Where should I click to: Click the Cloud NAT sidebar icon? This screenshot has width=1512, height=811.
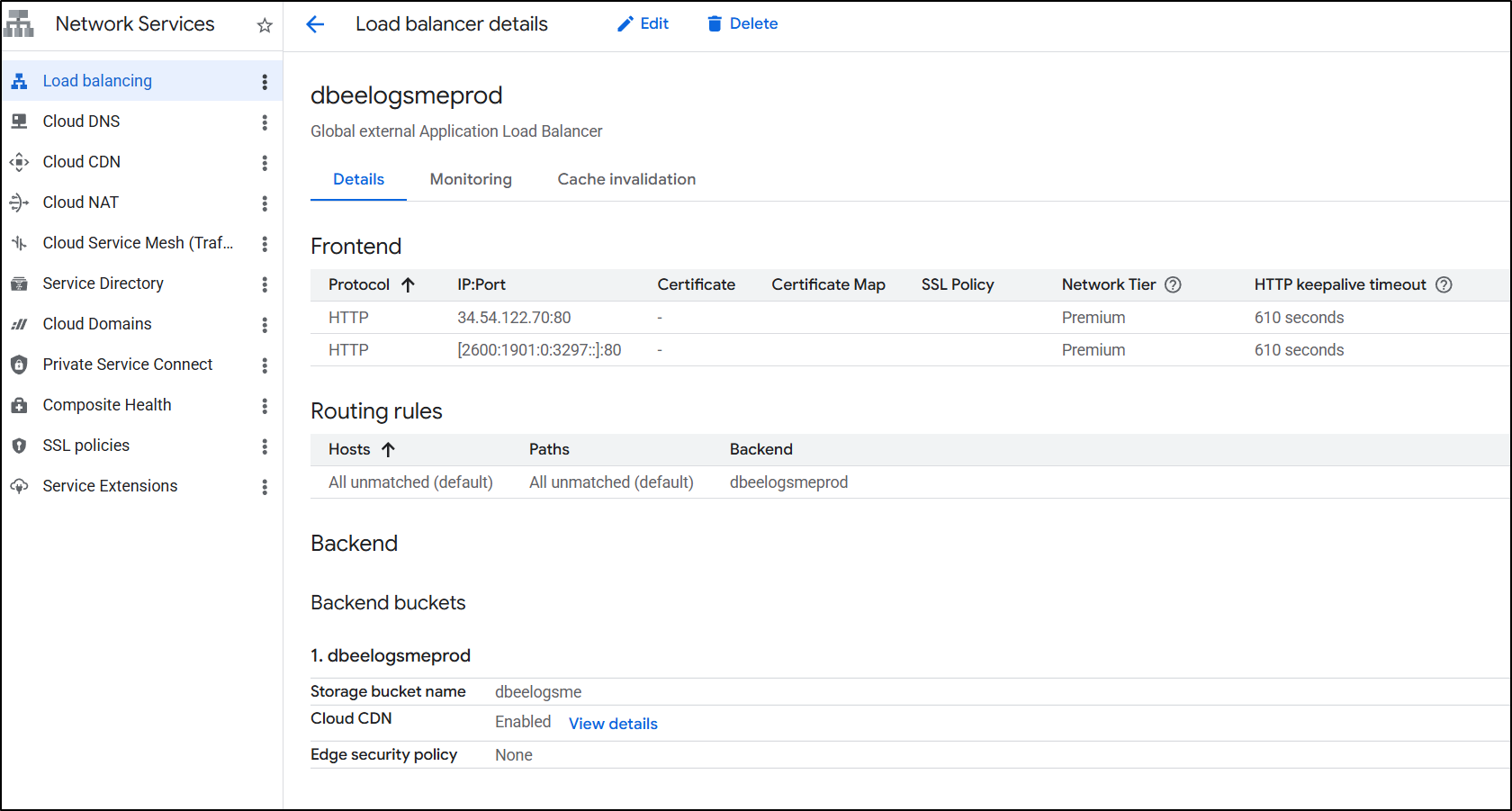[19, 203]
